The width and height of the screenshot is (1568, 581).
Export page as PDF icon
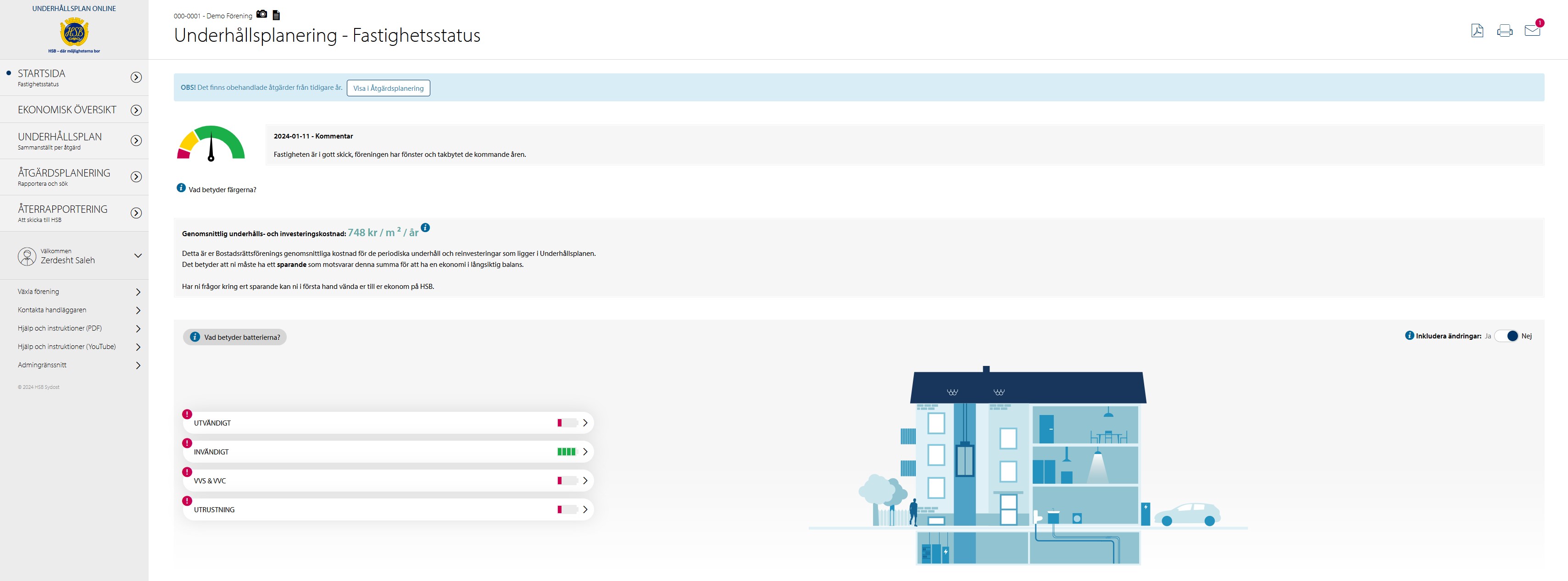point(1477,30)
